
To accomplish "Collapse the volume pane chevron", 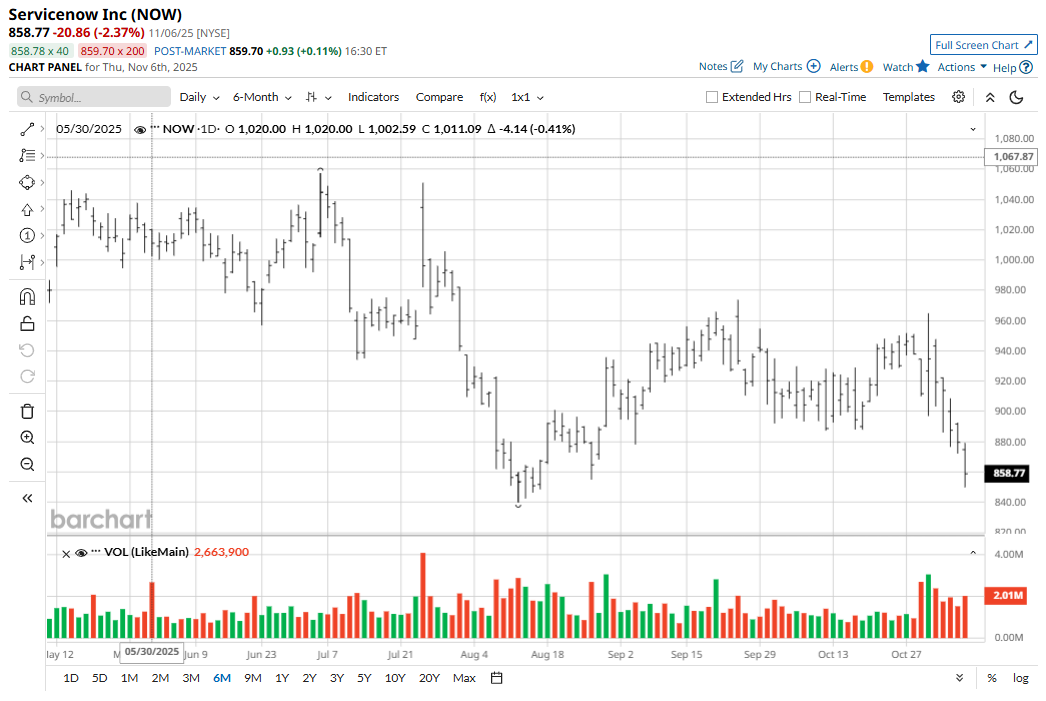I will point(973,553).
